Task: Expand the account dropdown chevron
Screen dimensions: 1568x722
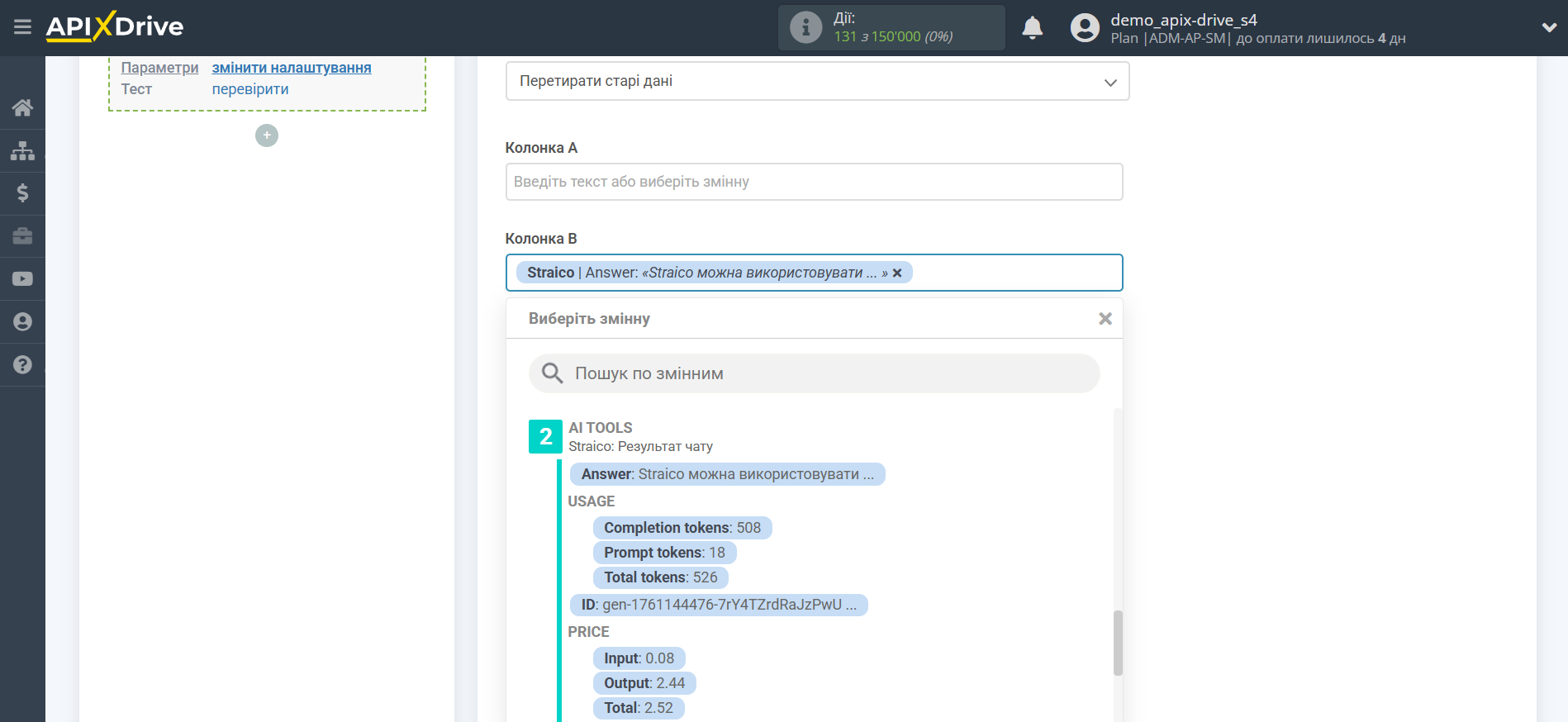Action: [x=1549, y=27]
